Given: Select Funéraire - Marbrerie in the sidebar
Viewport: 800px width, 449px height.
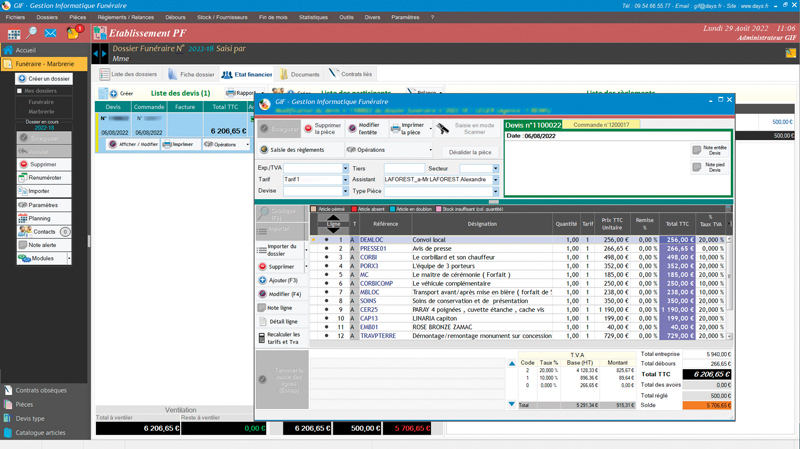Looking at the screenshot, I should click(x=44, y=64).
